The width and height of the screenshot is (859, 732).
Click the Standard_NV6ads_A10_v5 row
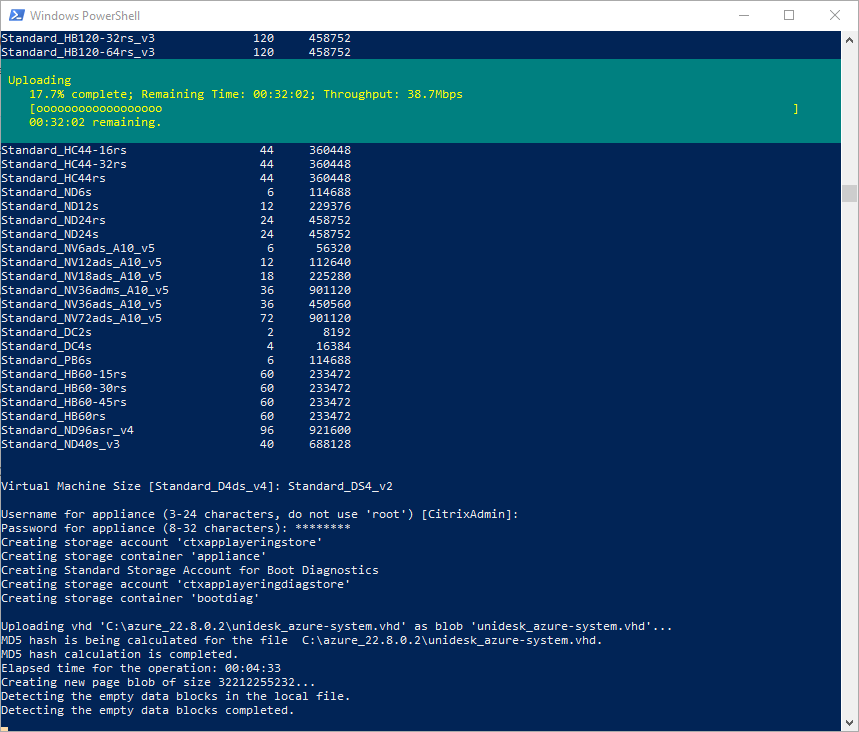pyautogui.click(x=176, y=248)
